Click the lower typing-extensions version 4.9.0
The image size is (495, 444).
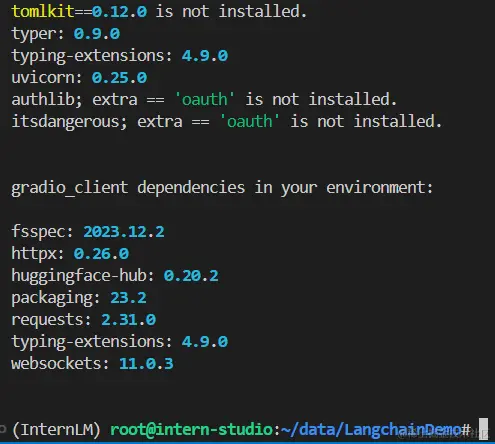(x=205, y=342)
